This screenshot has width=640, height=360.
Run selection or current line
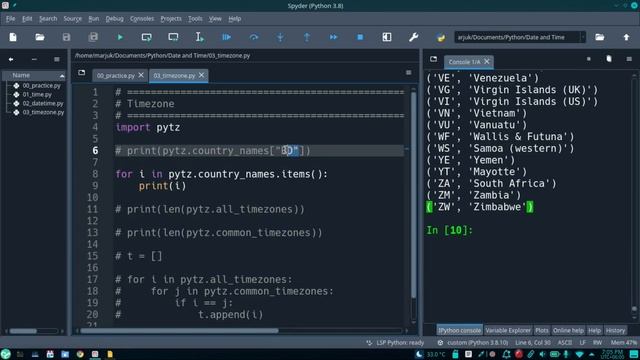[x=200, y=37]
